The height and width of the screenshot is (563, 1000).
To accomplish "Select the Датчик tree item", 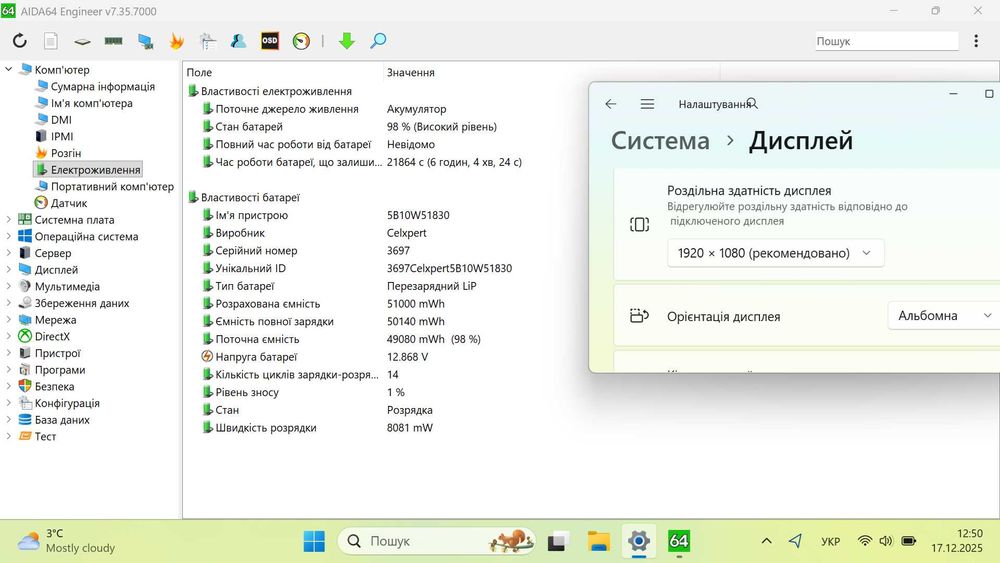I will click(69, 203).
